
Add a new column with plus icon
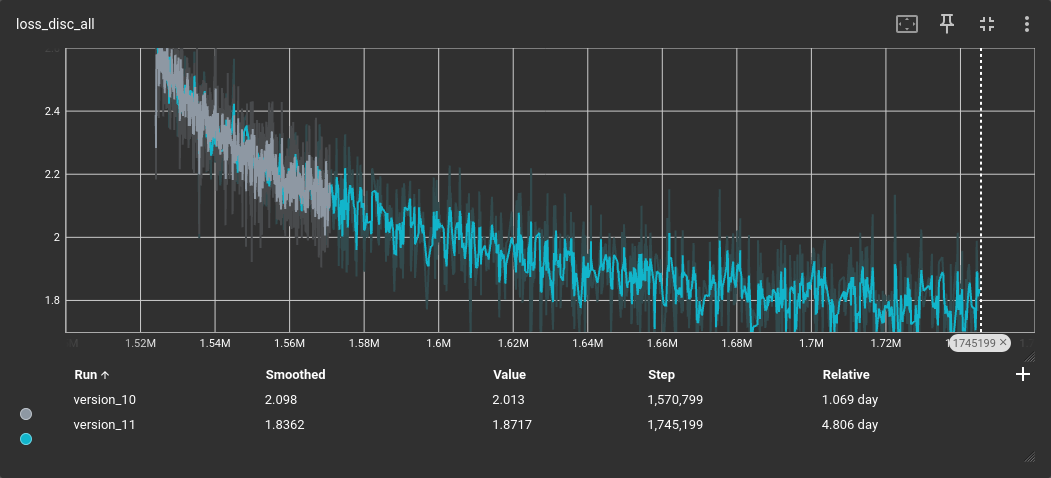(x=1022, y=374)
